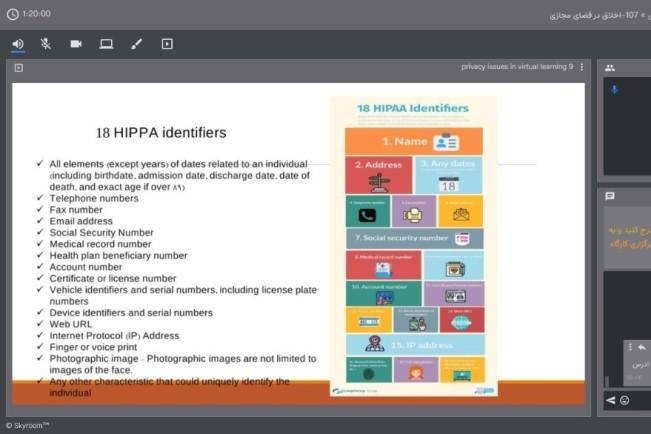Select the 'privacy issues in virtual learning' title

click(513, 67)
